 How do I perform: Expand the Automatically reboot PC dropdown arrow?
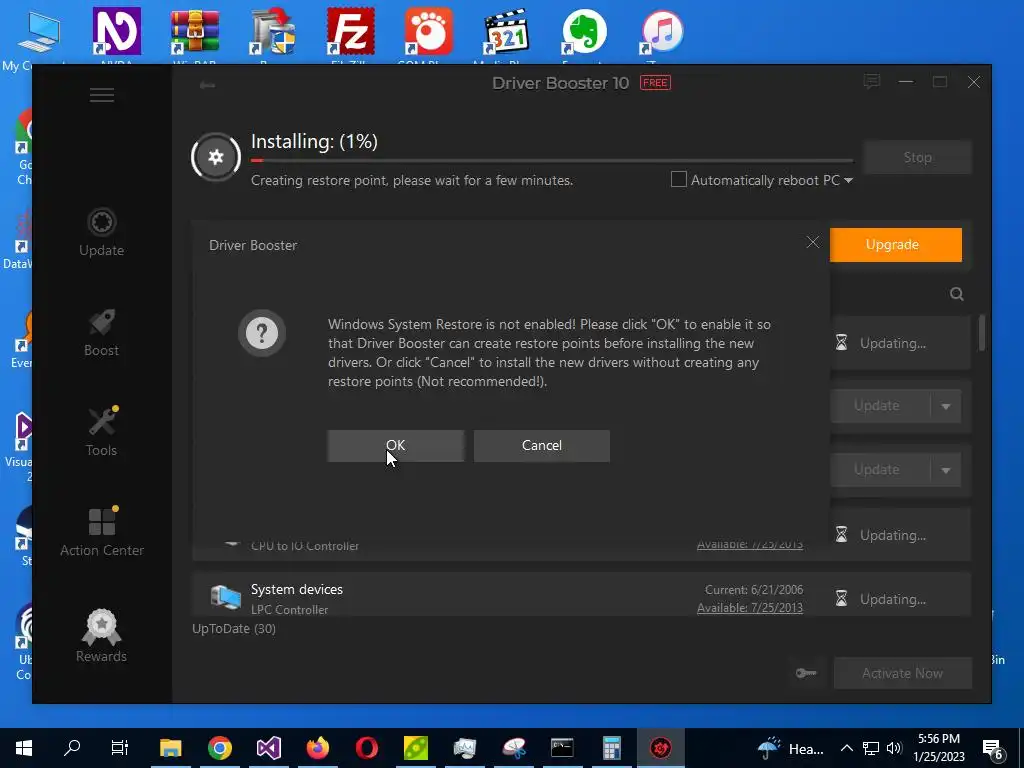848,180
